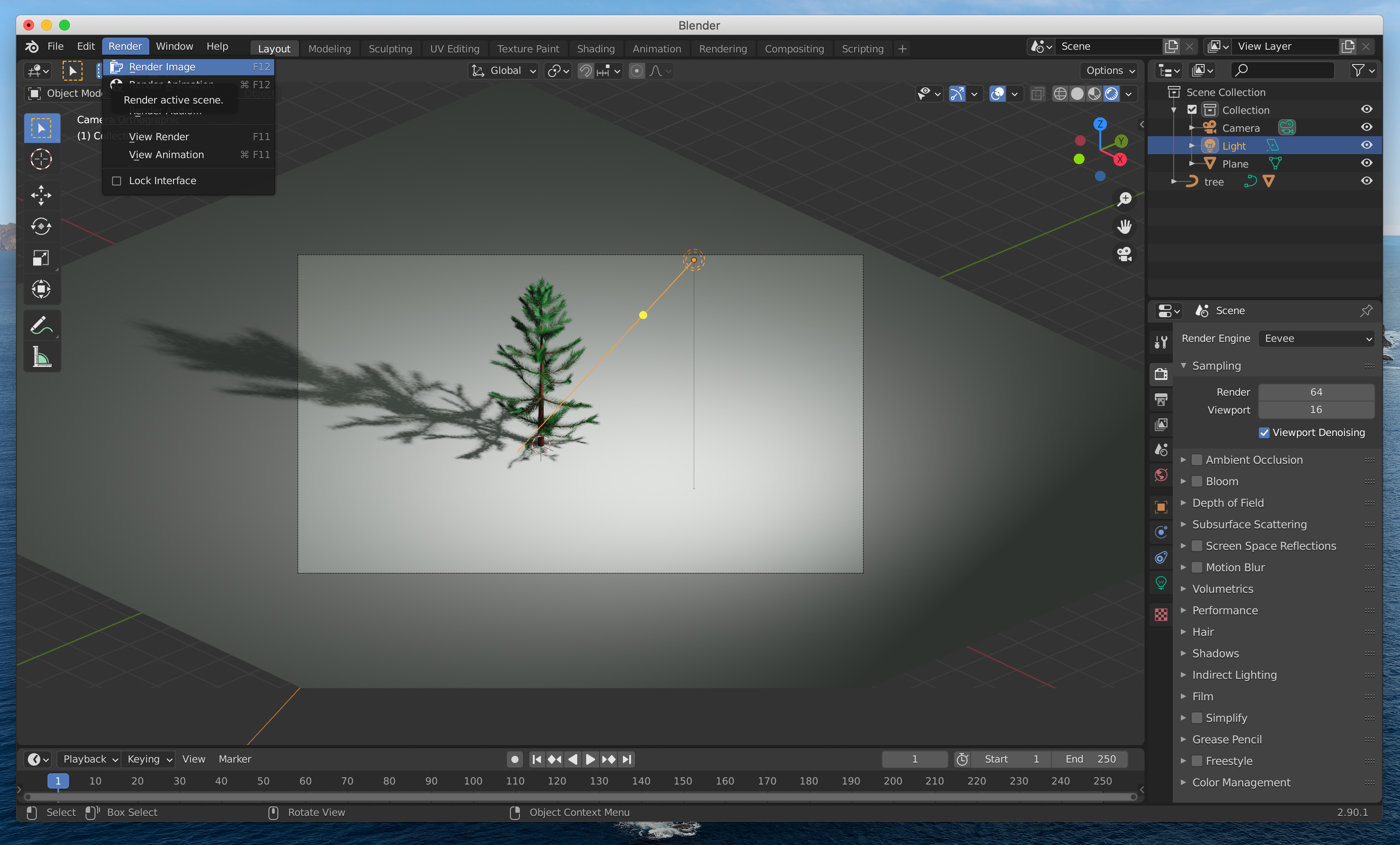Expand the Shadows panel
Image resolution: width=1400 pixels, height=845 pixels.
[1215, 653]
